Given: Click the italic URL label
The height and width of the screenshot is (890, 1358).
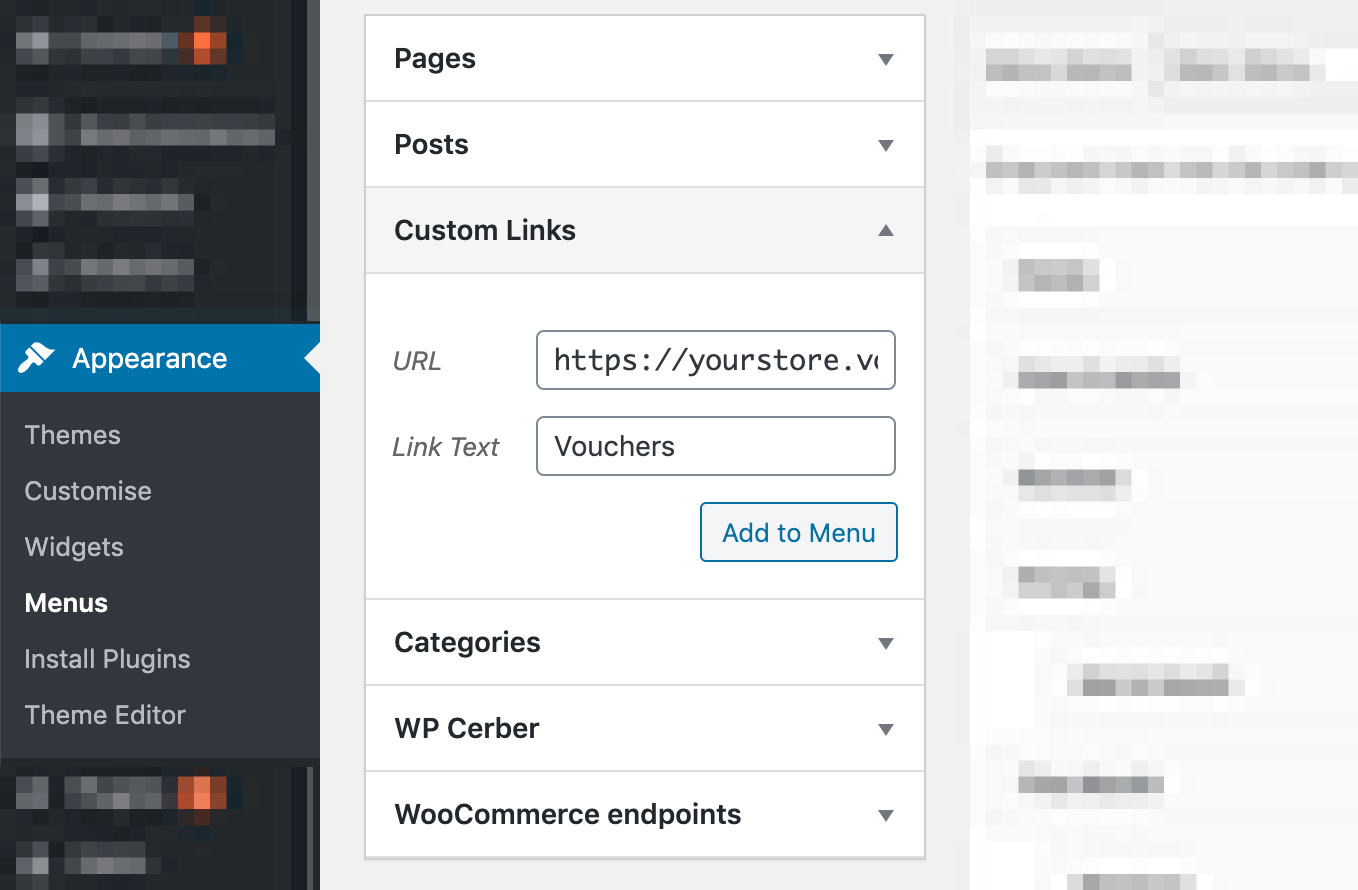Looking at the screenshot, I should point(417,361).
